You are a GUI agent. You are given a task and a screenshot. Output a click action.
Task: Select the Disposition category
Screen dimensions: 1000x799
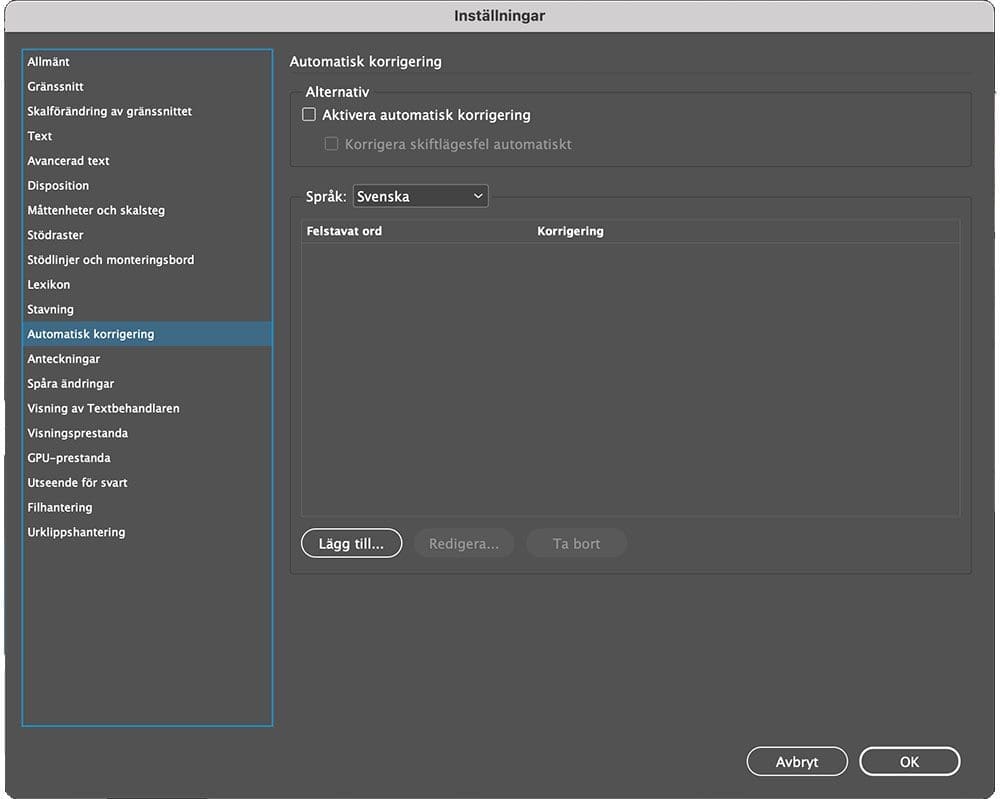[147, 186]
